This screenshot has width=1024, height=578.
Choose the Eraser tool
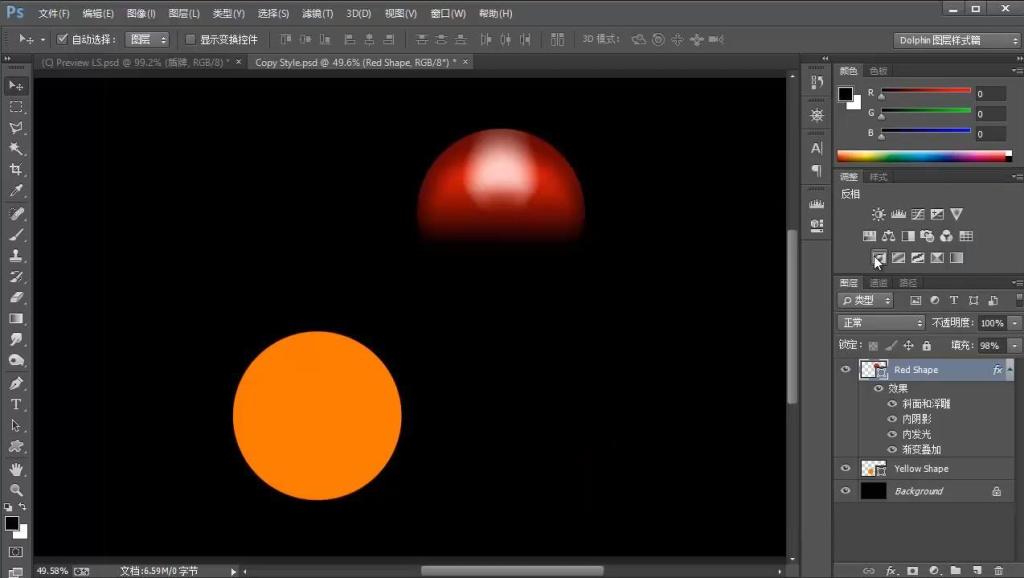tap(16, 298)
